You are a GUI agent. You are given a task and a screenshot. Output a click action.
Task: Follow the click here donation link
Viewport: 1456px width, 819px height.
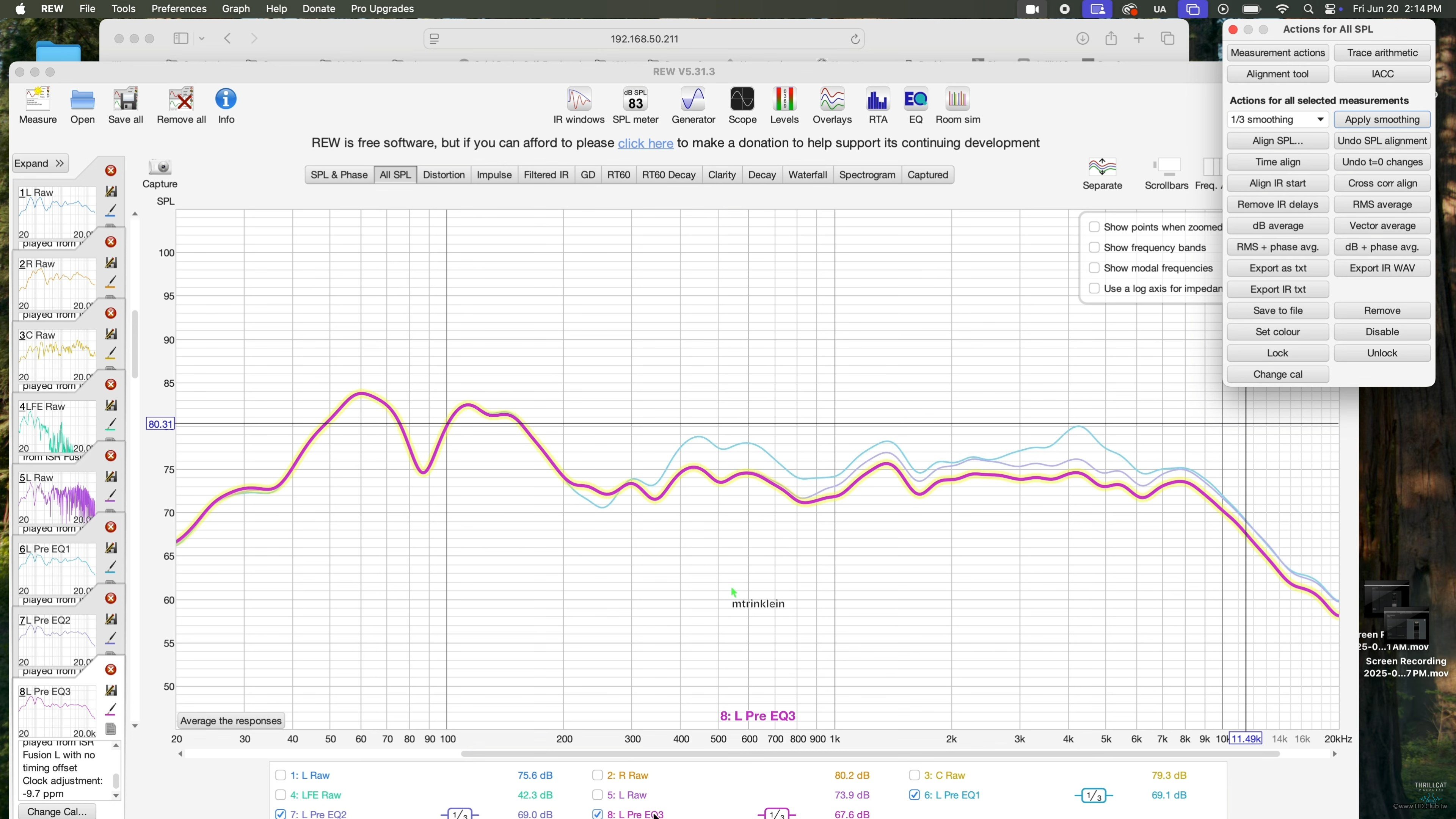click(x=645, y=143)
